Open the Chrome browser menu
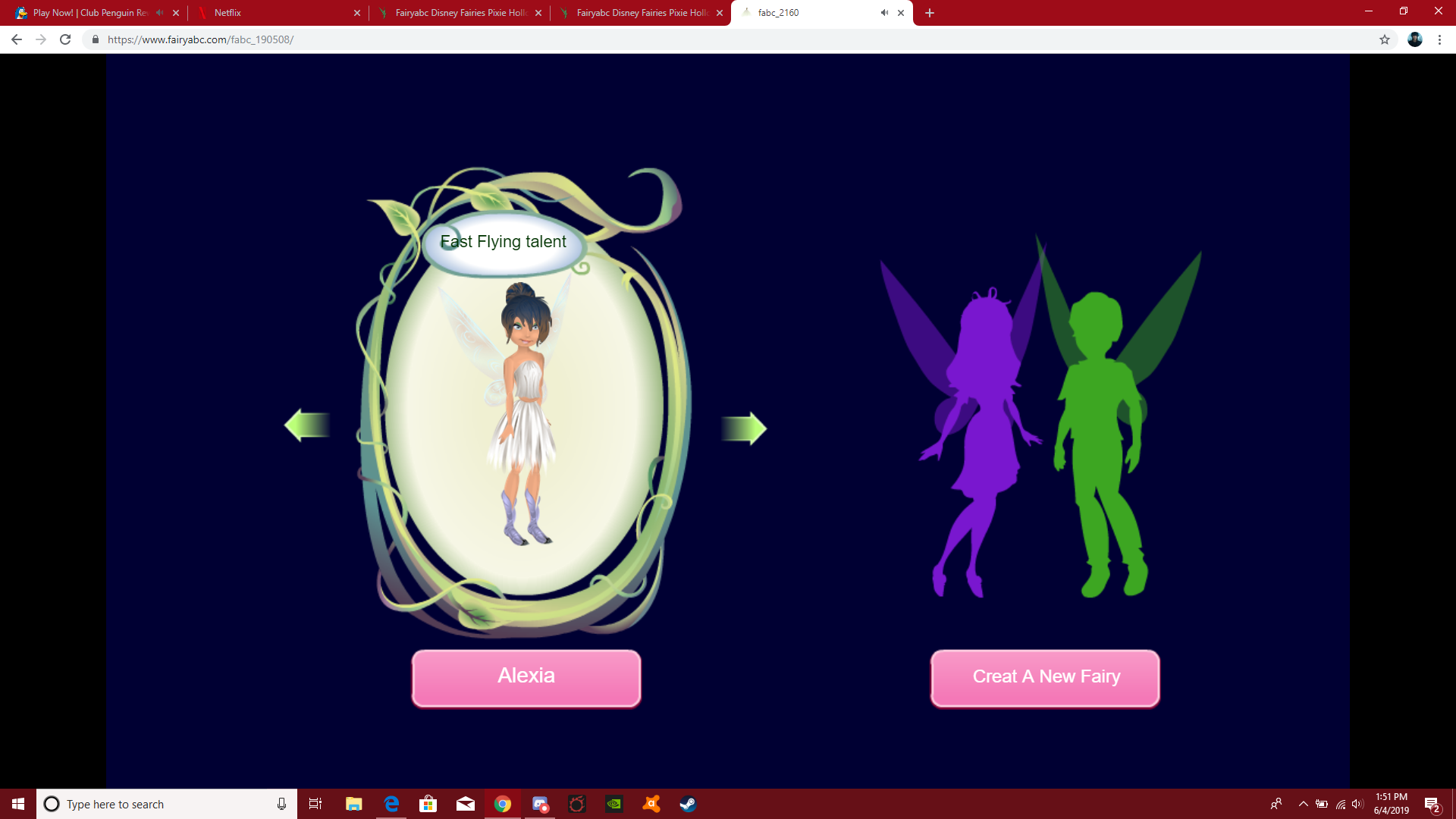 click(1439, 39)
